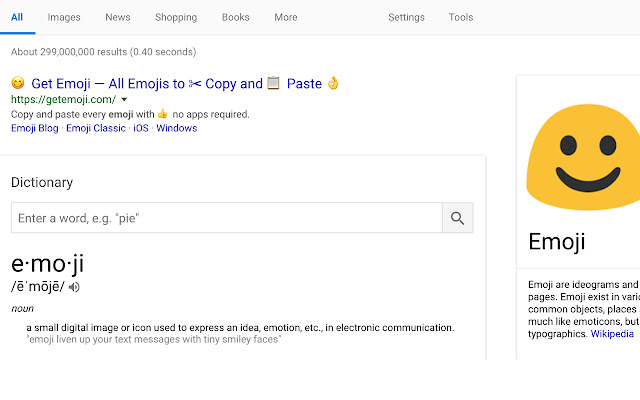Open the search Tools options
The height and width of the screenshot is (400, 640).
point(461,17)
